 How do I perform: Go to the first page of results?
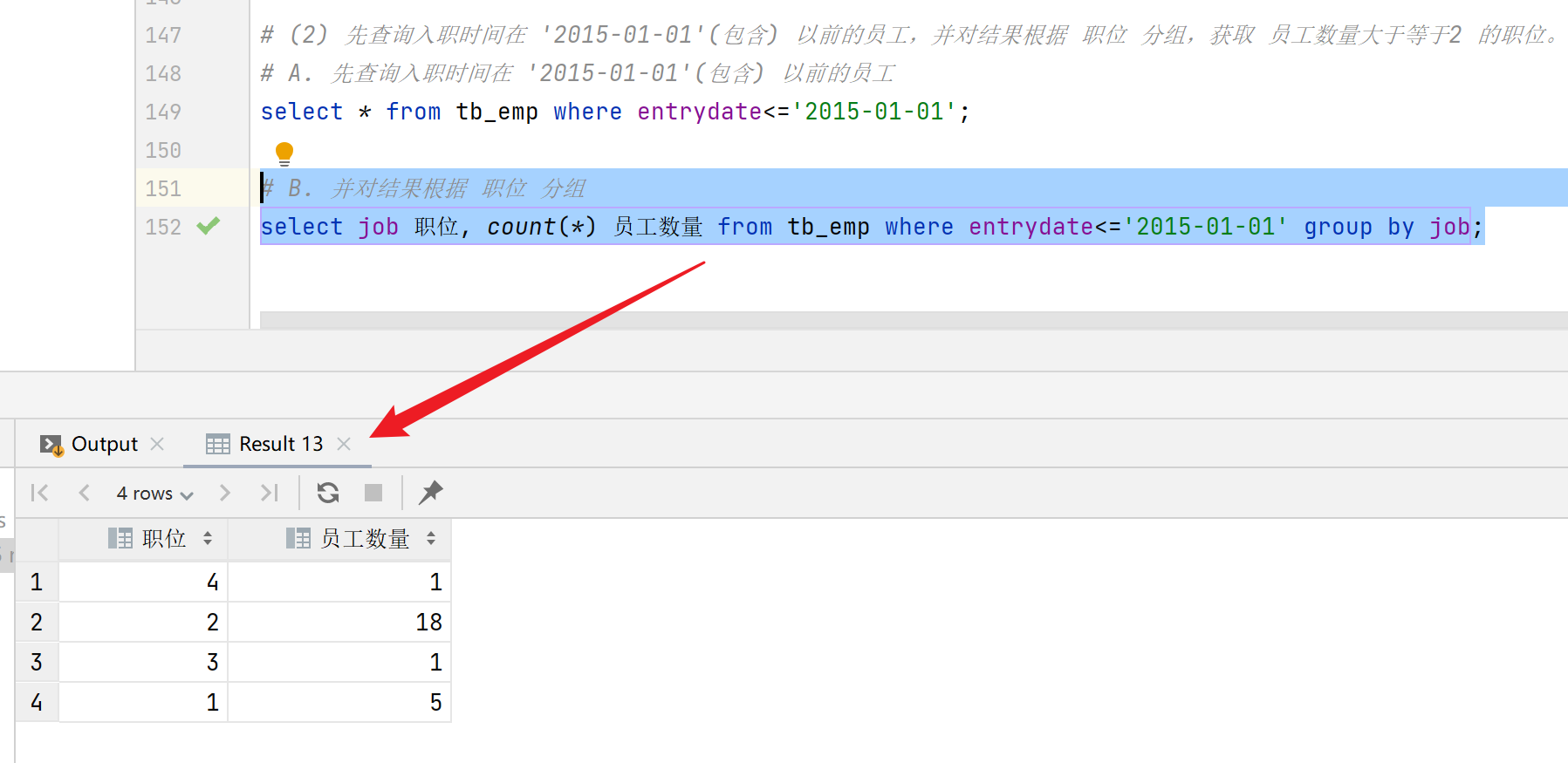tap(39, 493)
